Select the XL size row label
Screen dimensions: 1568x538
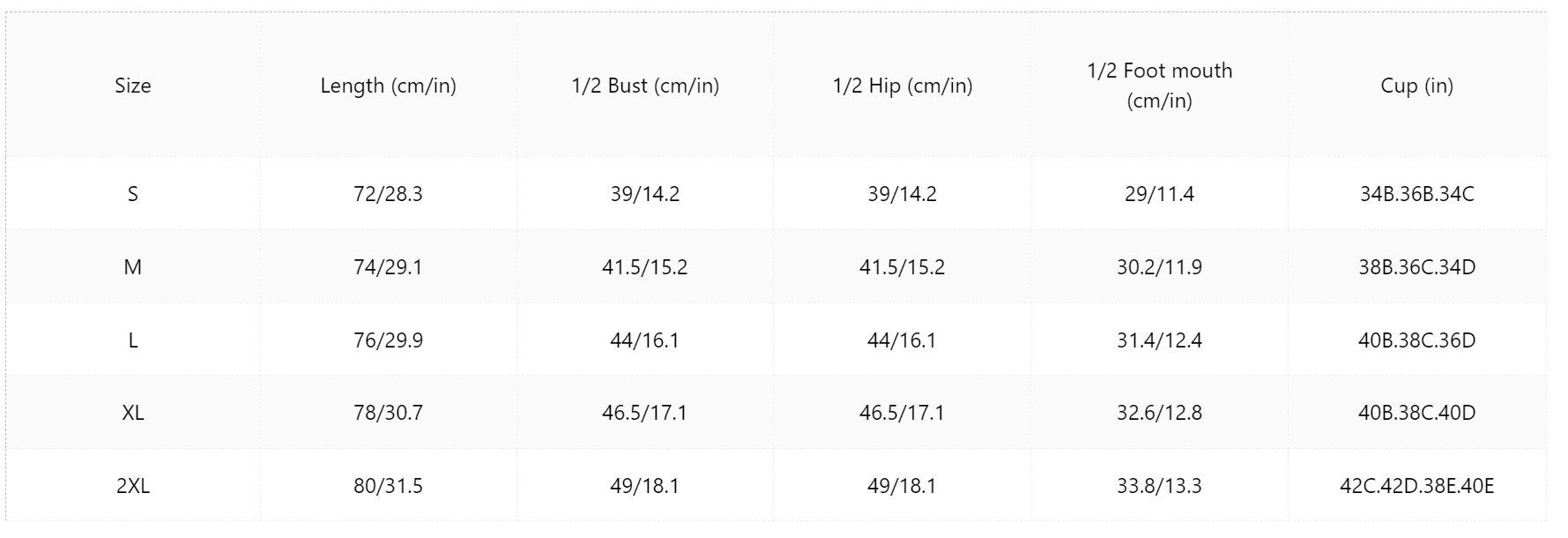pyautogui.click(x=133, y=413)
